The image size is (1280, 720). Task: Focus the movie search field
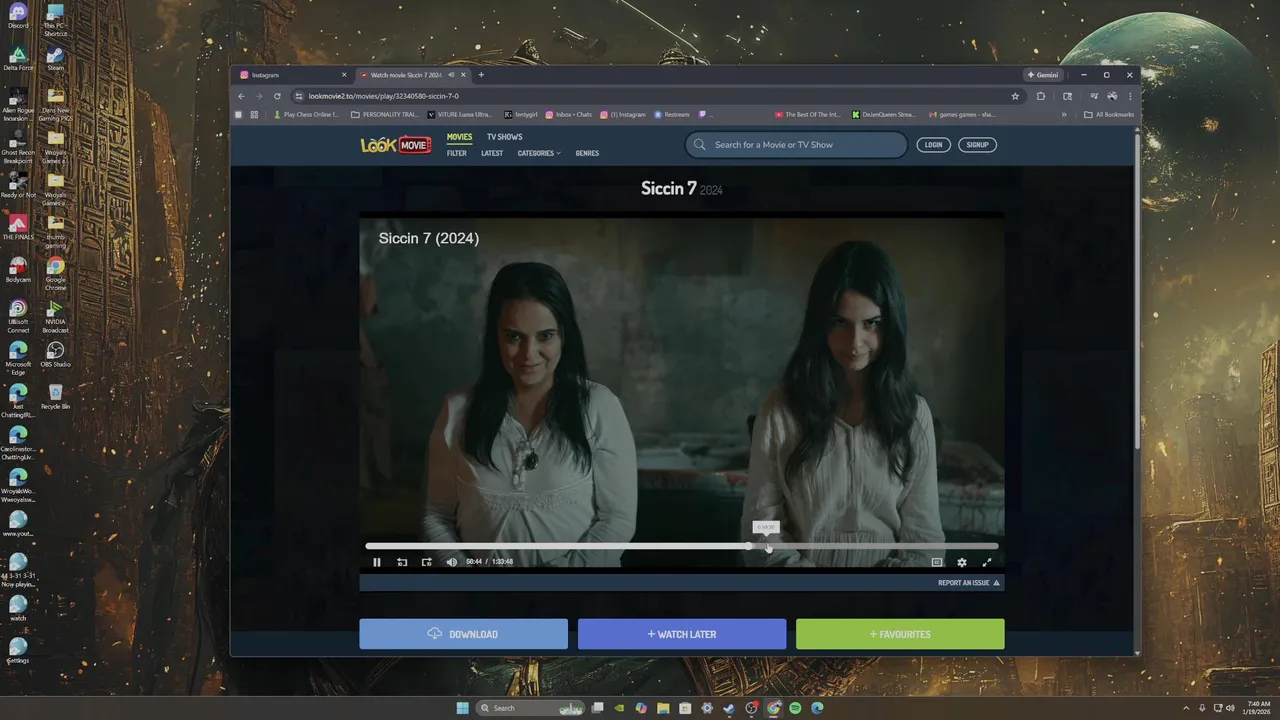pyautogui.click(x=796, y=145)
